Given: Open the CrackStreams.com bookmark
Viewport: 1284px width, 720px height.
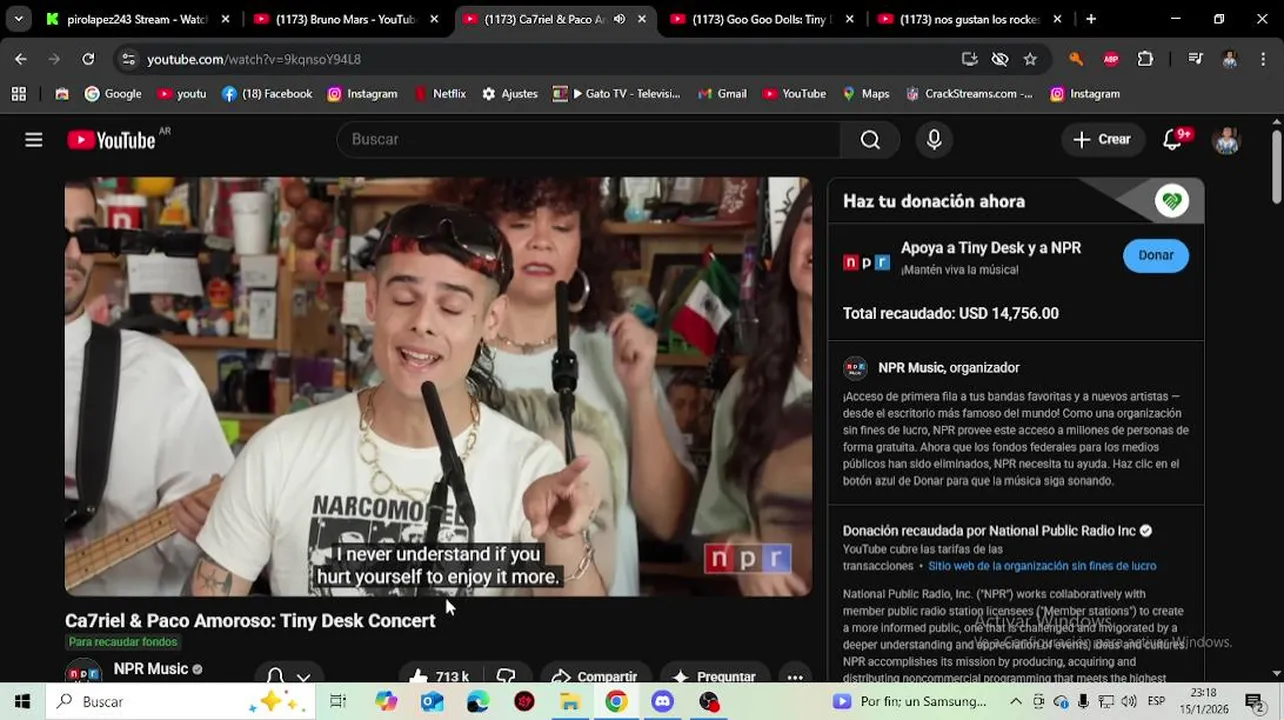Looking at the screenshot, I should pyautogui.click(x=969, y=94).
